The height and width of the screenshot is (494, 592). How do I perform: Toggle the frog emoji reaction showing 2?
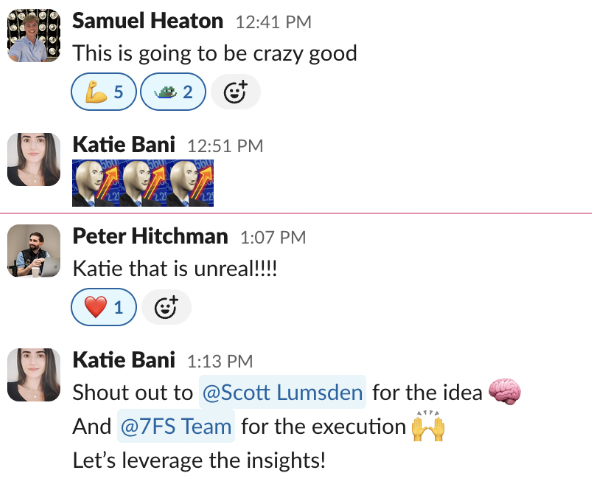173,92
